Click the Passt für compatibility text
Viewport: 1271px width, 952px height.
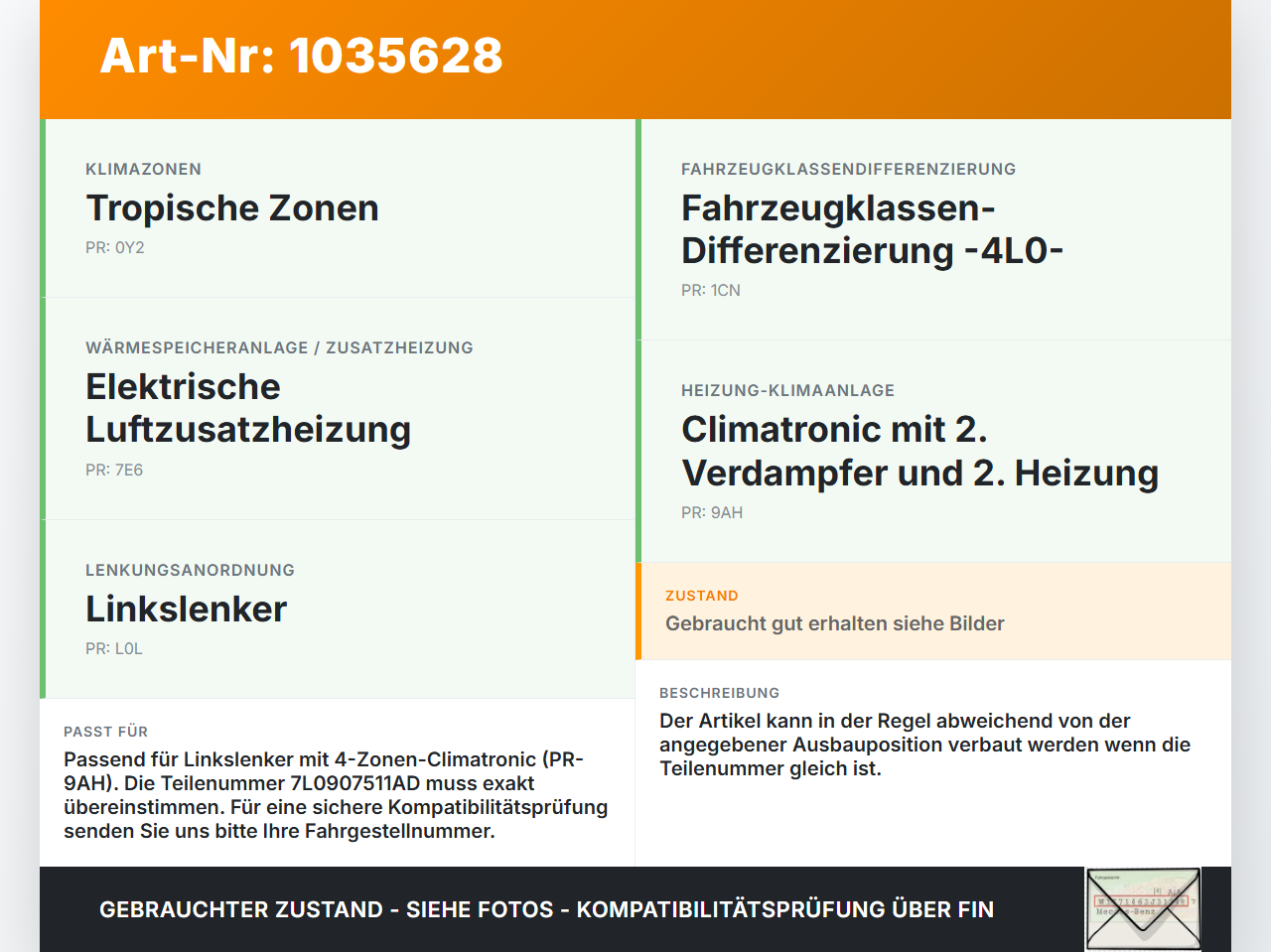click(336, 795)
